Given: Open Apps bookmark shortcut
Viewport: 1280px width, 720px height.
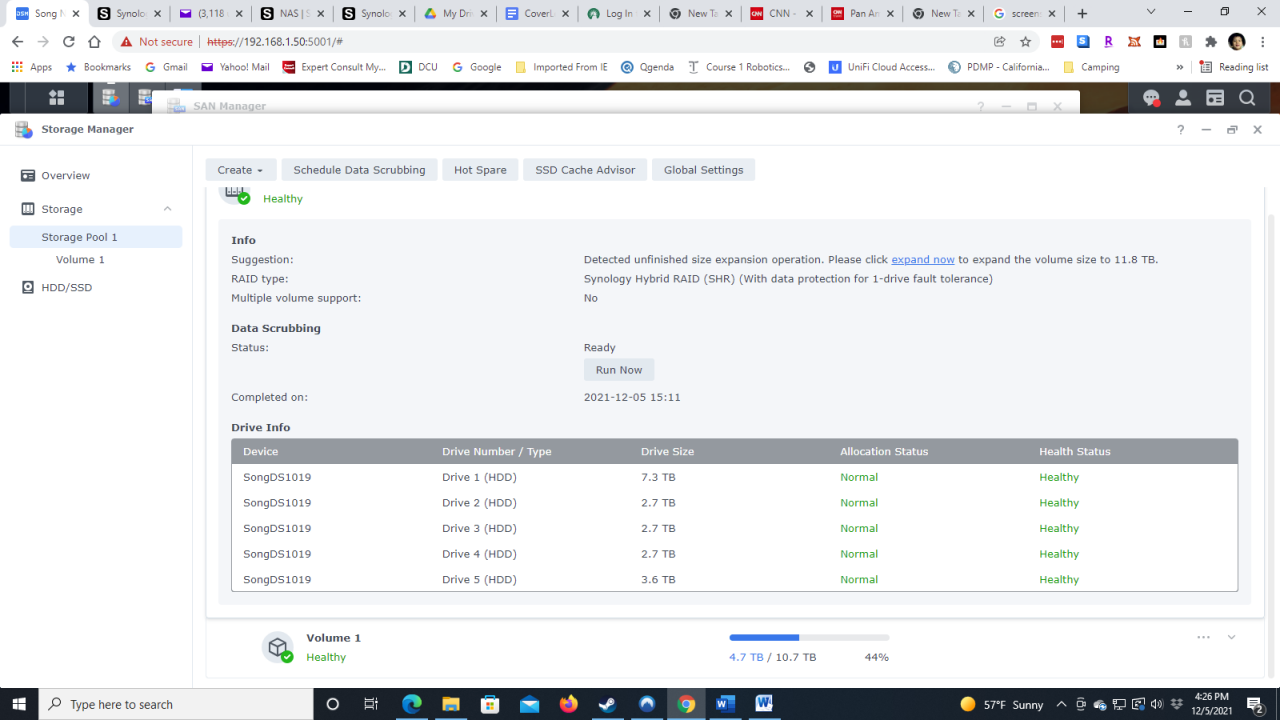Looking at the screenshot, I should pyautogui.click(x=32, y=67).
